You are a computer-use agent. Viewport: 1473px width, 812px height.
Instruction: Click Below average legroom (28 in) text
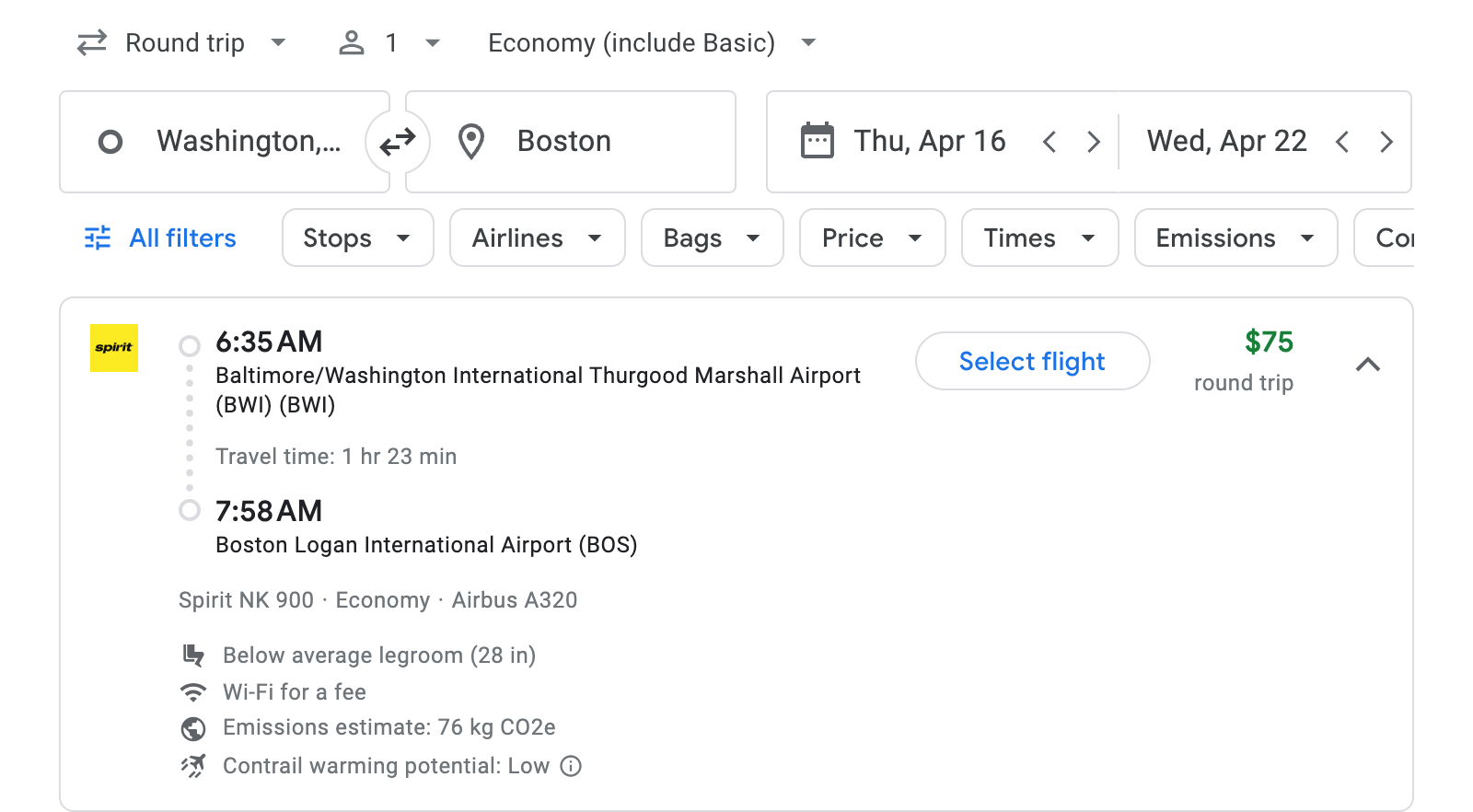coord(379,655)
